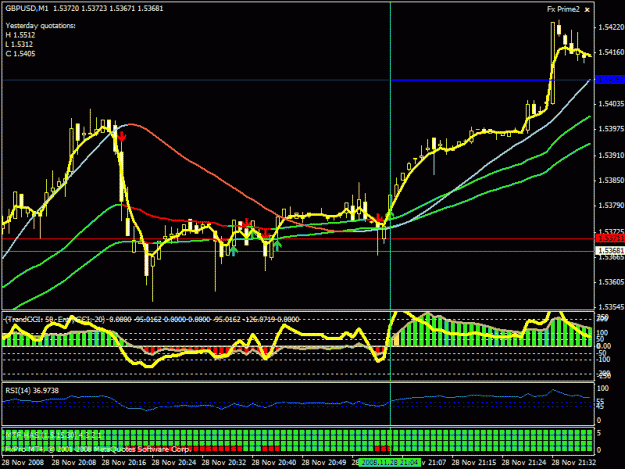
Task: Click the 0.00 level on the TrendCCI scale
Action: click(x=604, y=346)
